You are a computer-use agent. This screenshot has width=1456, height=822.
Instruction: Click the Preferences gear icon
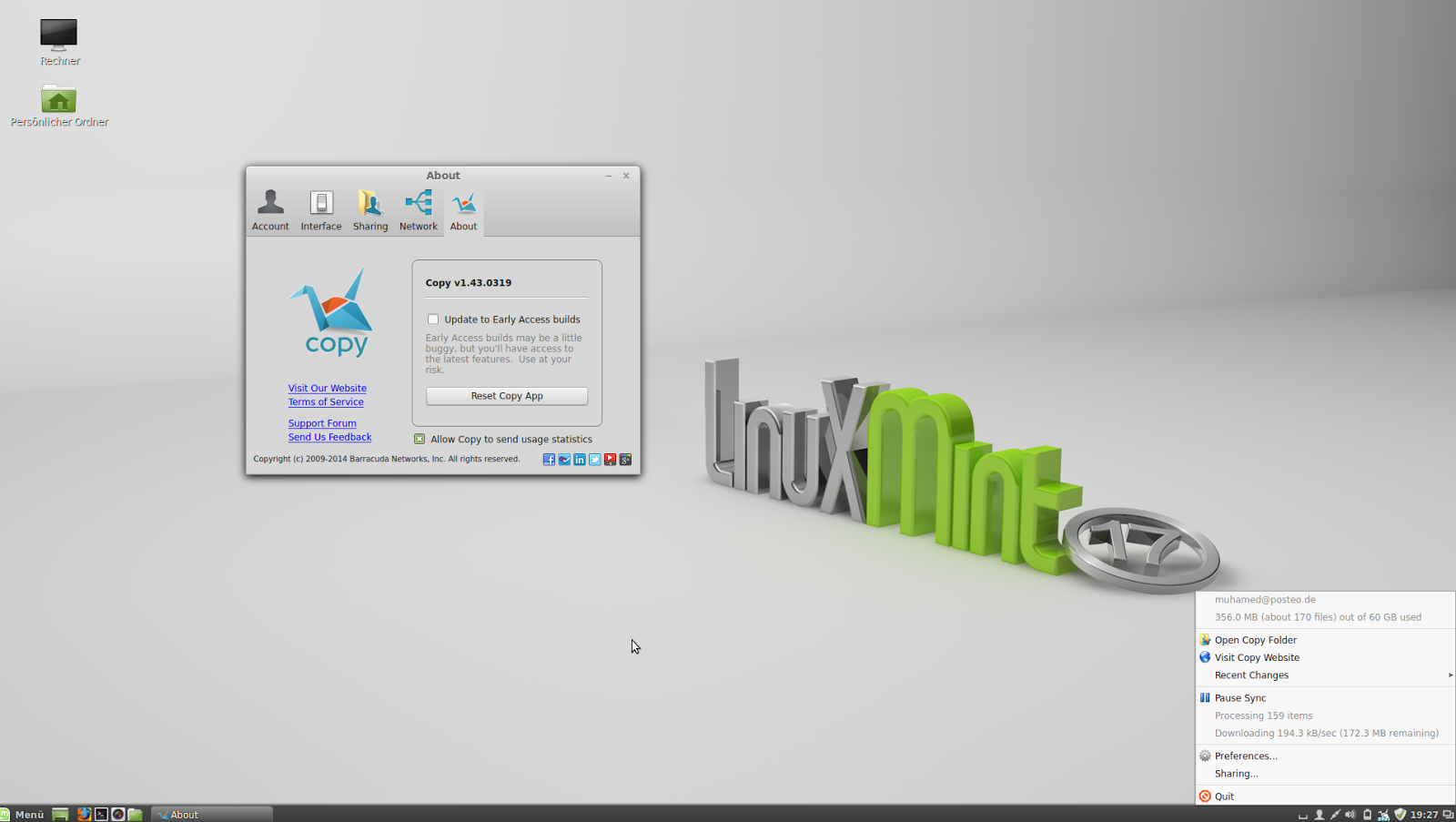1205,756
